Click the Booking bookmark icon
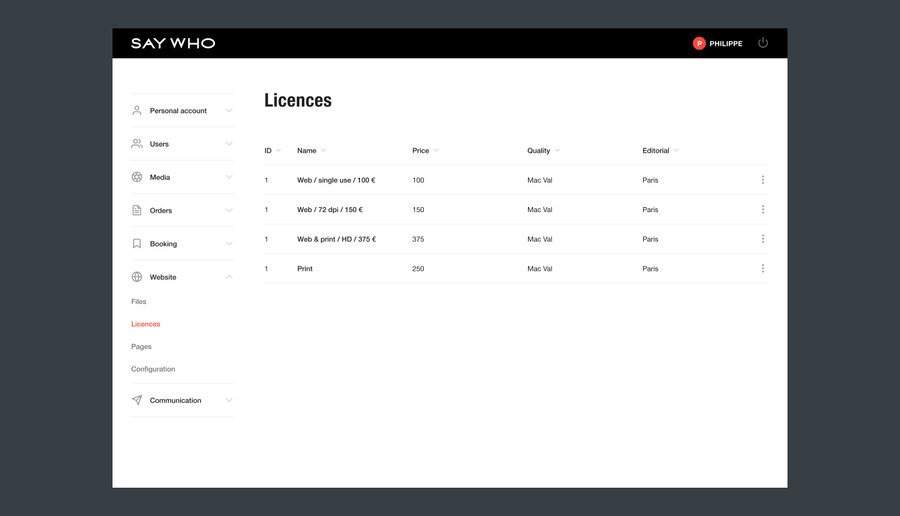The image size is (900, 516). [x=137, y=243]
